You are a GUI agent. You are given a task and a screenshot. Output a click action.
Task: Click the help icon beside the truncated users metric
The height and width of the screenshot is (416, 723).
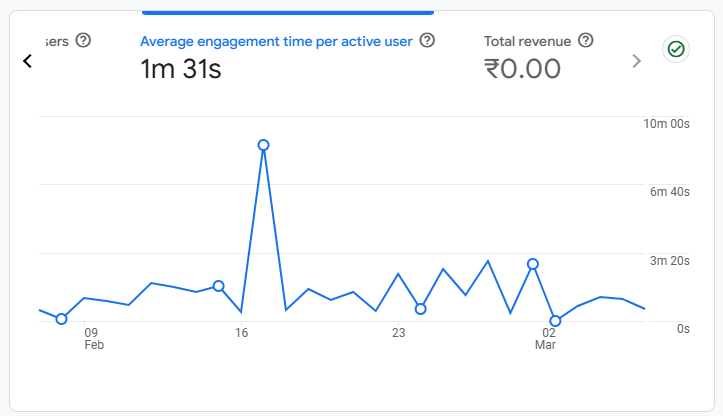pos(83,41)
